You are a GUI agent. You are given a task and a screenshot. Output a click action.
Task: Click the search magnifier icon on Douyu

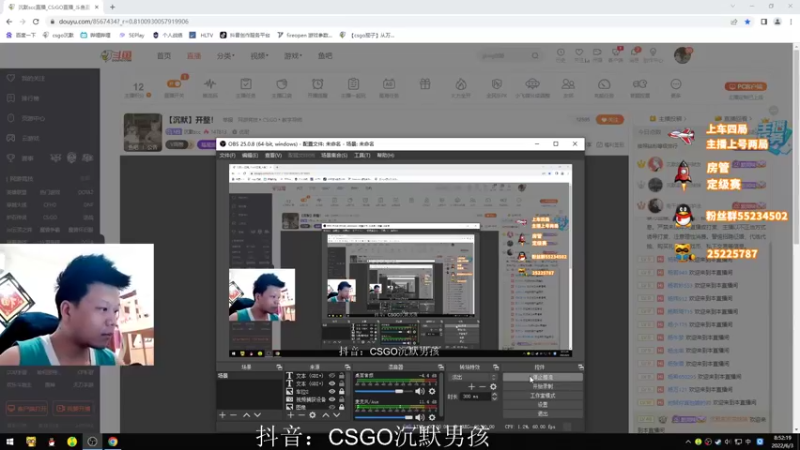(535, 56)
